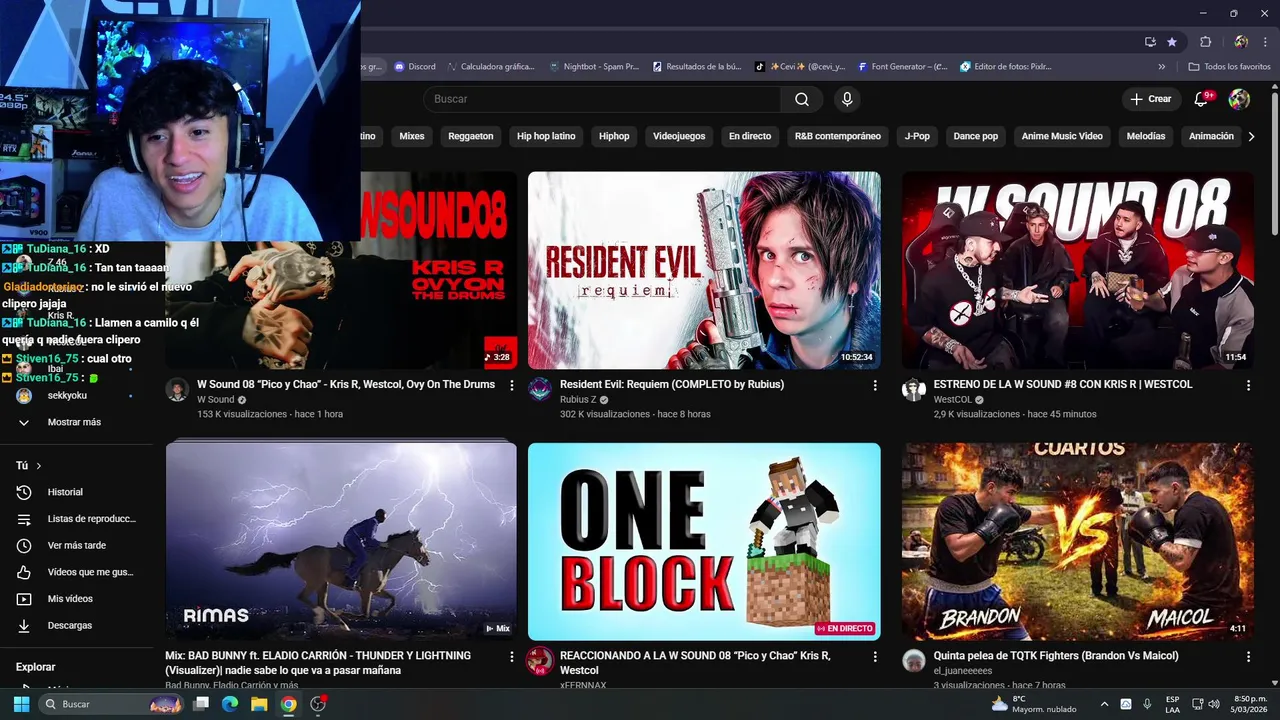This screenshot has width=1280, height=720.
Task: Select the 'Reggaeton' category chip
Action: point(471,136)
